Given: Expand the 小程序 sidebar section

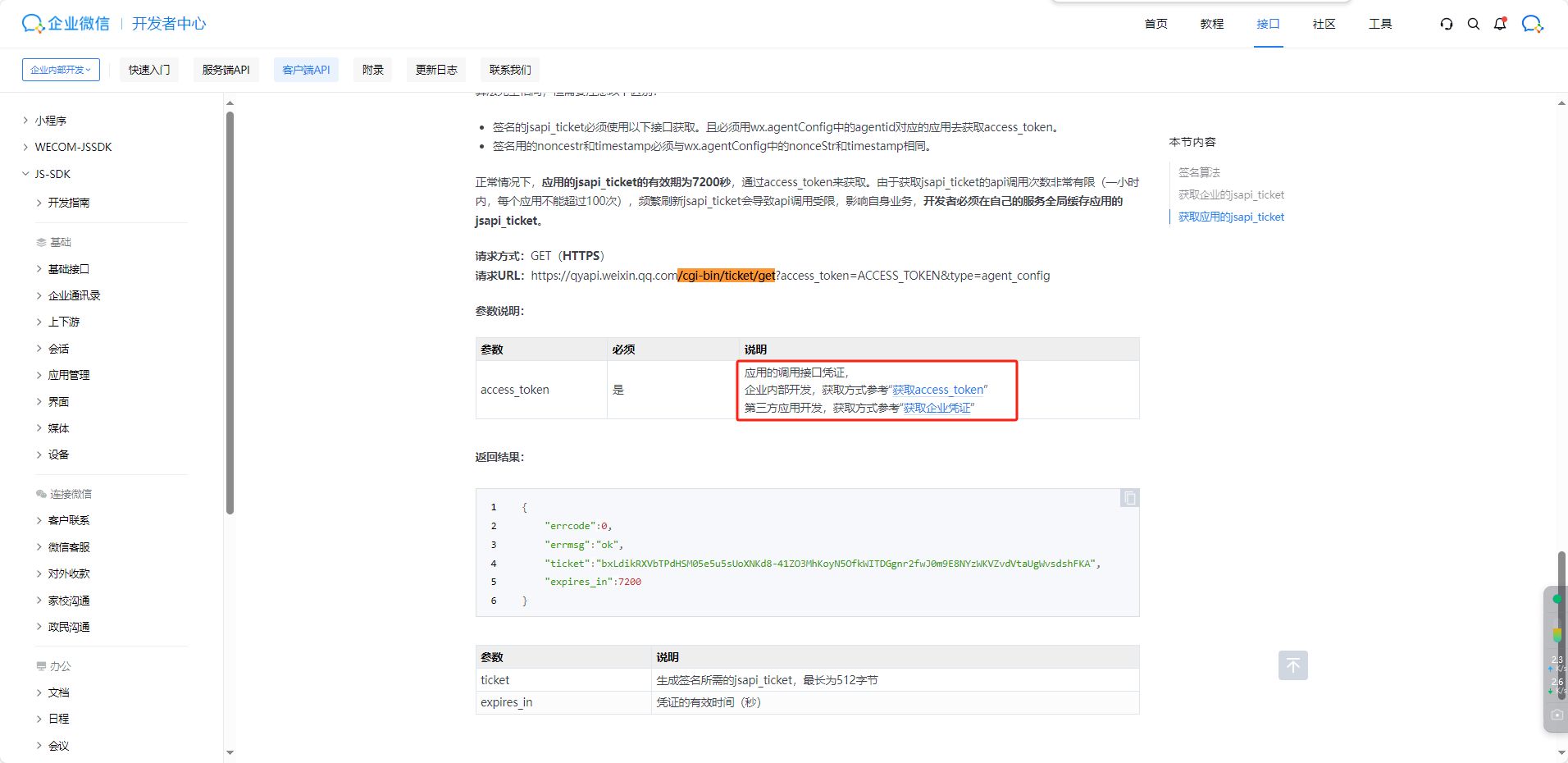Looking at the screenshot, I should coord(52,120).
